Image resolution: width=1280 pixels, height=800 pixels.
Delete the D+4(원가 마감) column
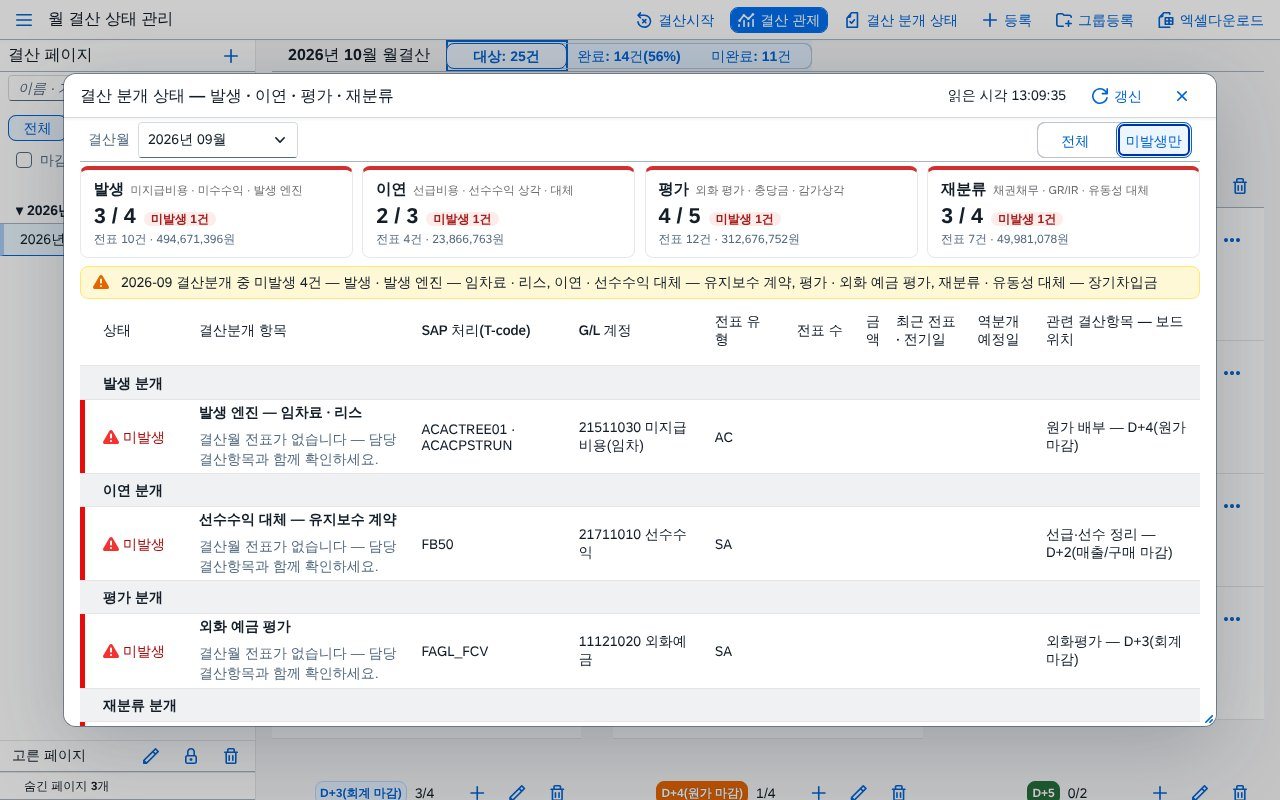point(898,793)
